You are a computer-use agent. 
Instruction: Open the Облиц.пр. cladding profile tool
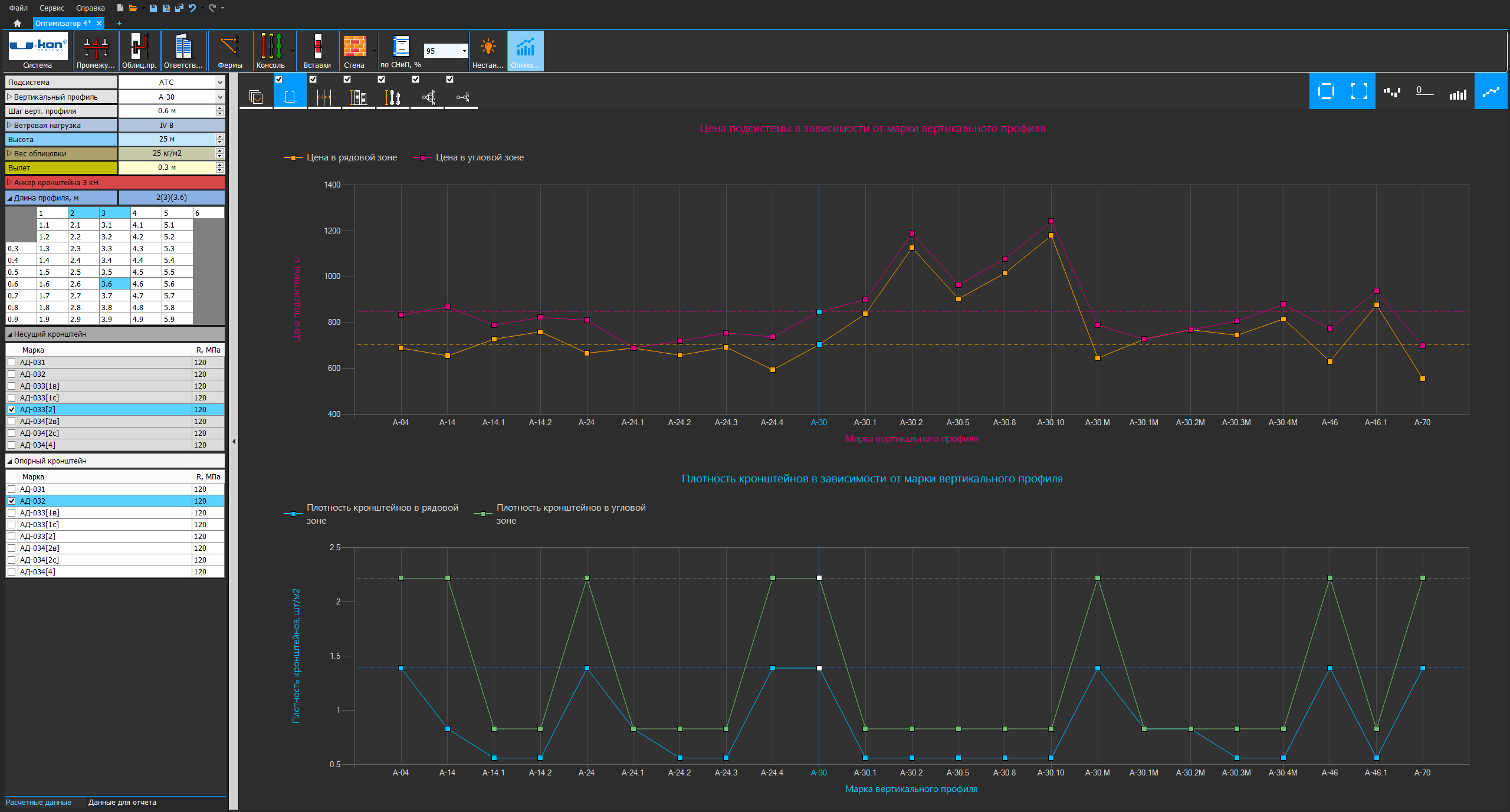pos(139,51)
